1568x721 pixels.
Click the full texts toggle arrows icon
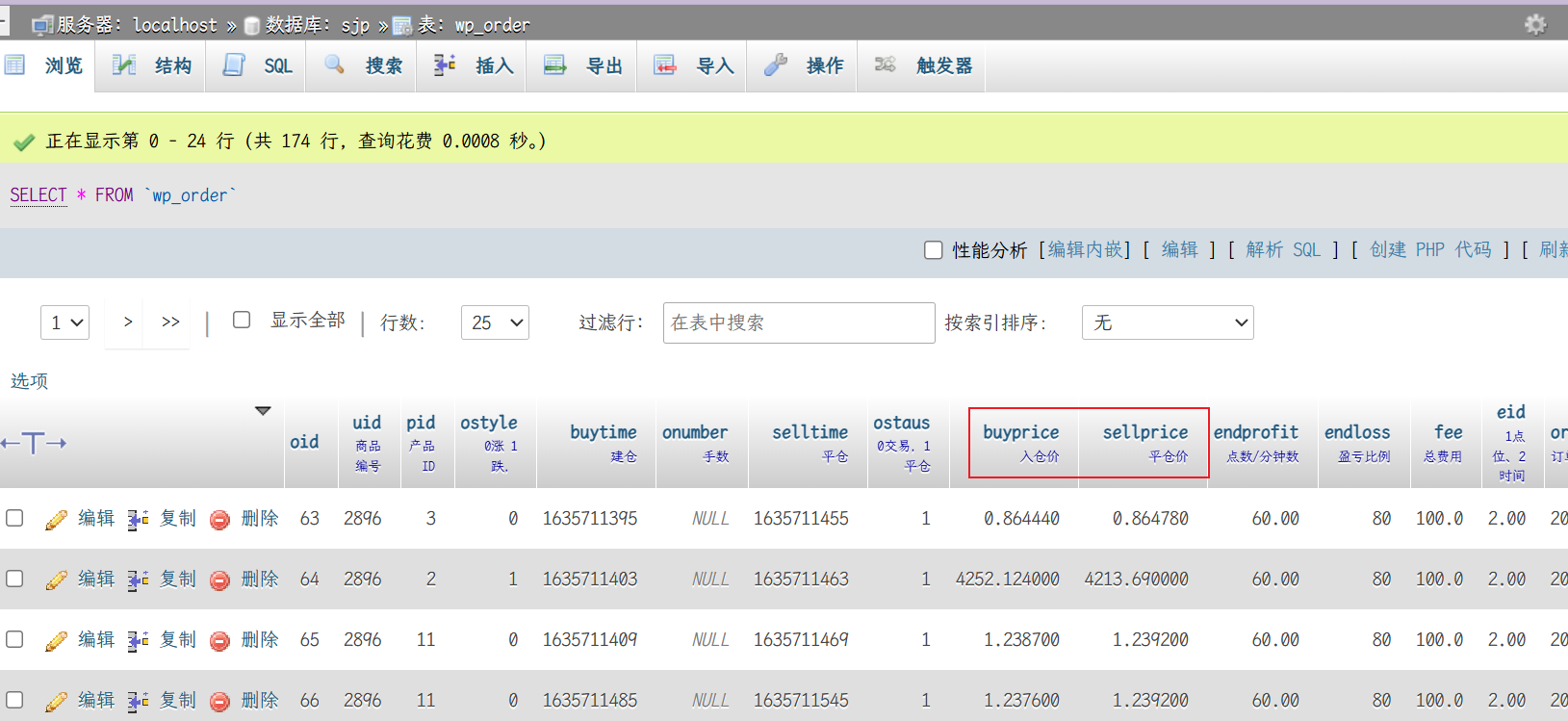(x=34, y=443)
